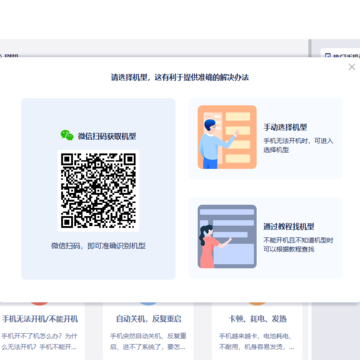360x360 pixels.
Task: Click the WeChat green logo icon
Action: point(67,135)
